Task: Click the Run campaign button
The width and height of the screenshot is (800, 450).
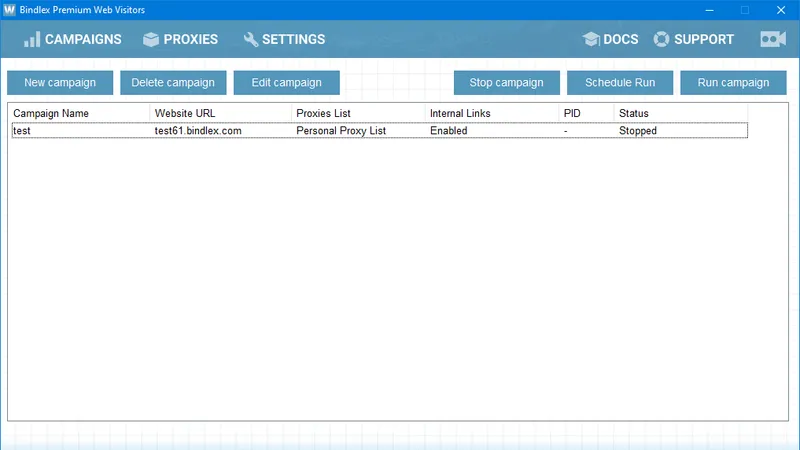Action: click(733, 83)
